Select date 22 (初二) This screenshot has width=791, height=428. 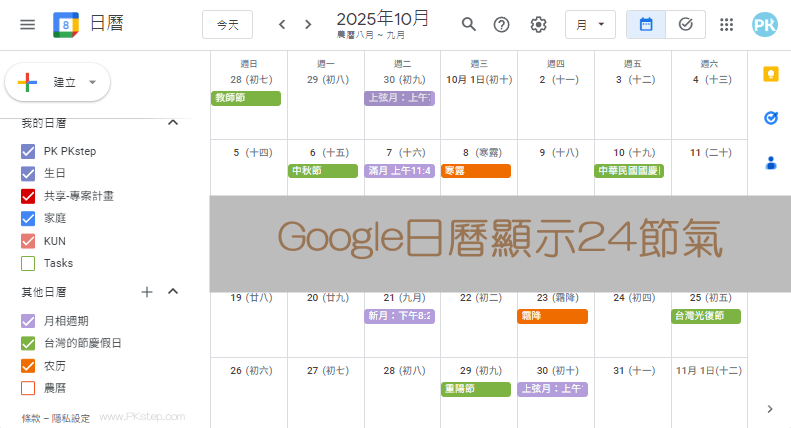click(x=481, y=298)
